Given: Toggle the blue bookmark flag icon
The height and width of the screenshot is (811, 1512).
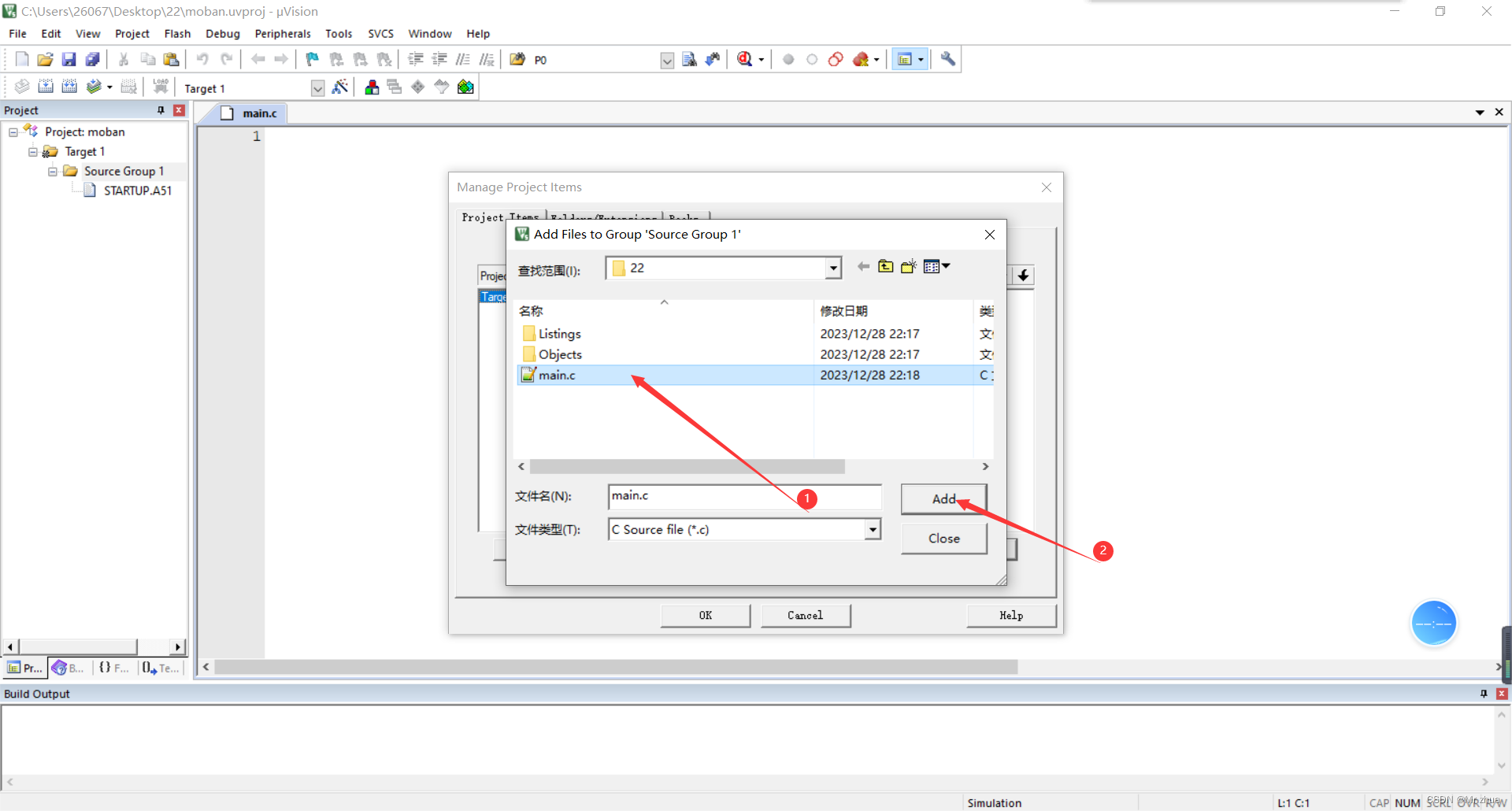Looking at the screenshot, I should [x=313, y=59].
